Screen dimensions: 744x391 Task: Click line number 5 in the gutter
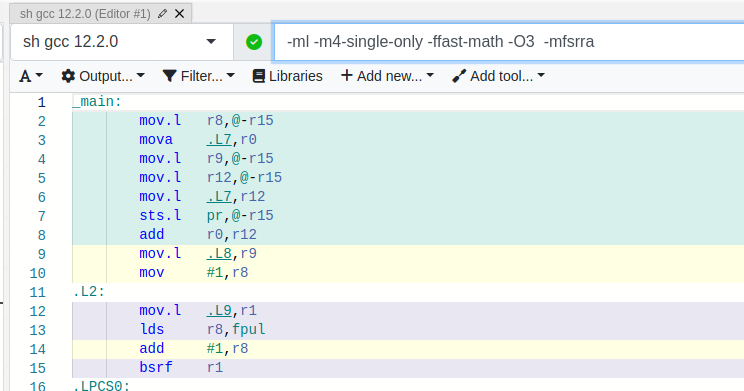[42, 178]
